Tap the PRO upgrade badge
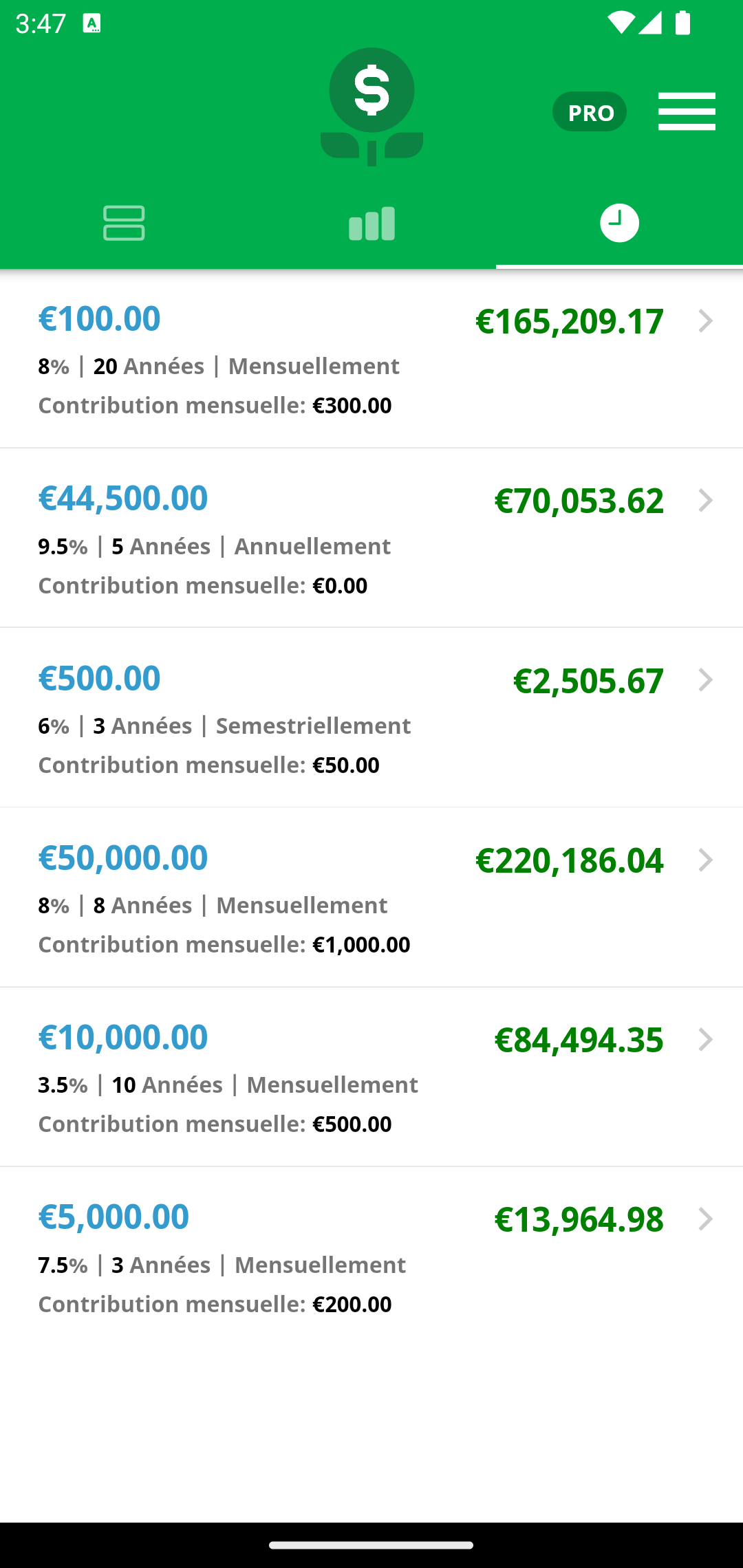The image size is (743, 1568). (x=590, y=111)
